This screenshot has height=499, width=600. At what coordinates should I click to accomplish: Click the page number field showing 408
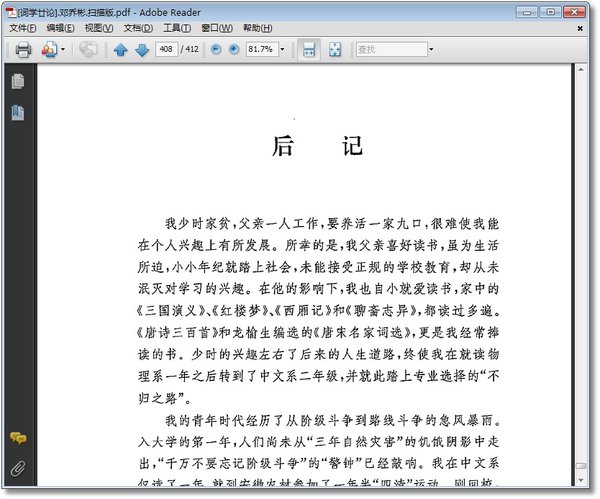166,49
